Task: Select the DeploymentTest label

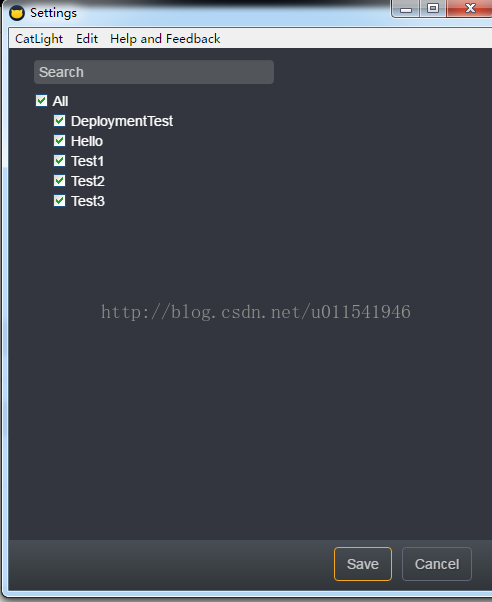Action: pyautogui.click(x=122, y=121)
